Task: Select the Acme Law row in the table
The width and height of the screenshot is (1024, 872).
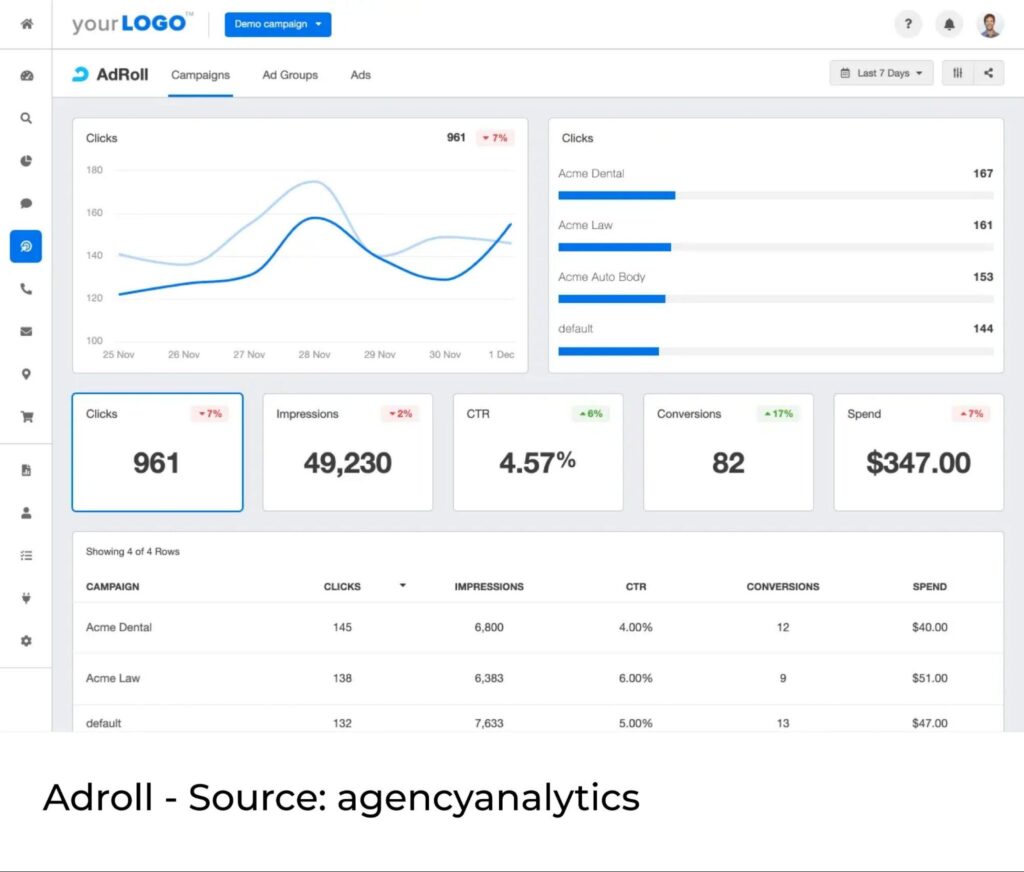Action: [x=538, y=678]
